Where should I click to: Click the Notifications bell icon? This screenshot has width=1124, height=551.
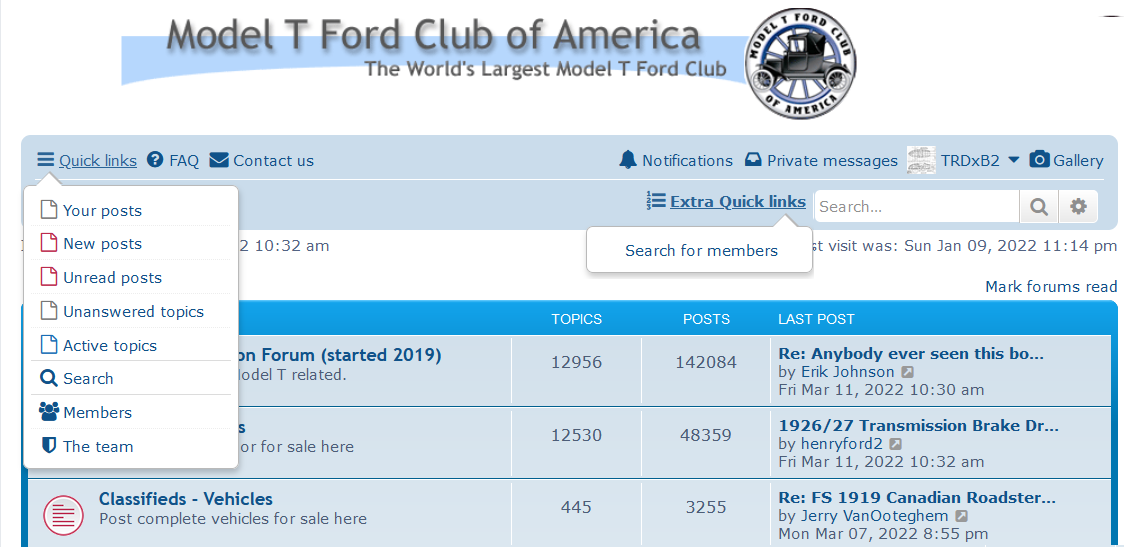[x=628, y=160]
